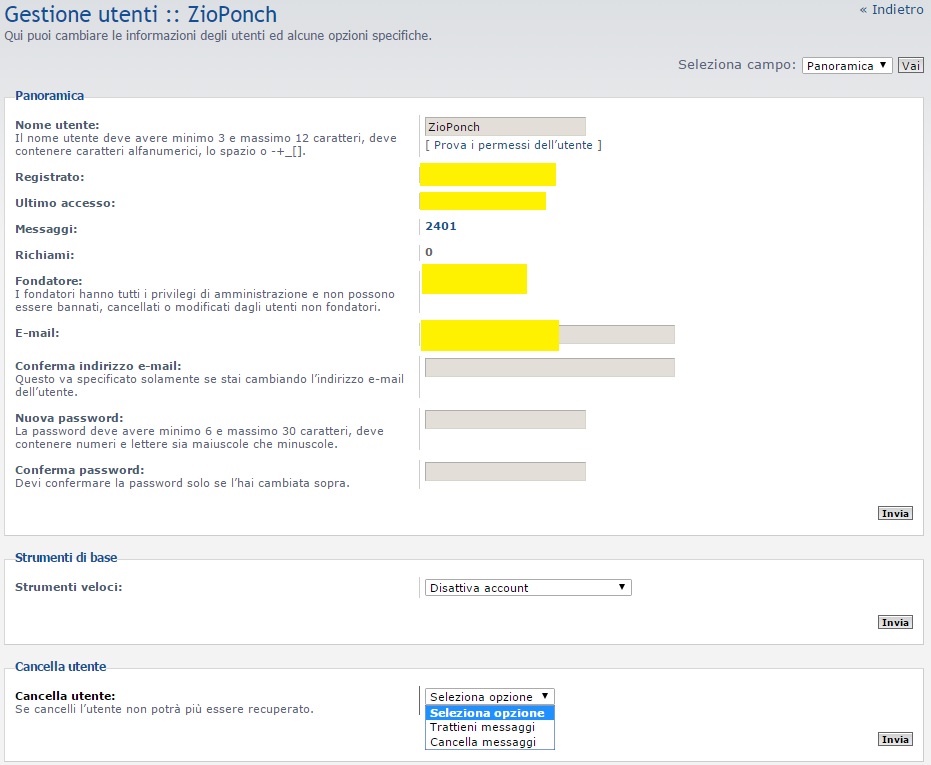Image resolution: width=931 pixels, height=765 pixels.
Task: Click the Nuova password input box
Action: (505, 419)
